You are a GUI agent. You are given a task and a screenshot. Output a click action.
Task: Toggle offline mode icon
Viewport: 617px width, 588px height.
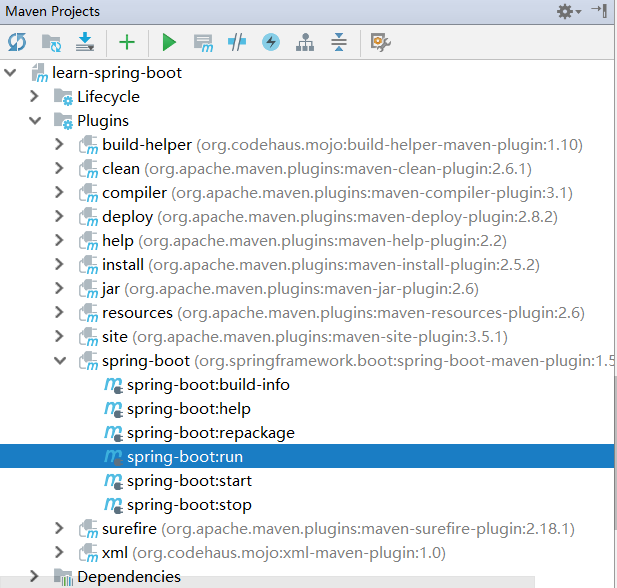237,42
